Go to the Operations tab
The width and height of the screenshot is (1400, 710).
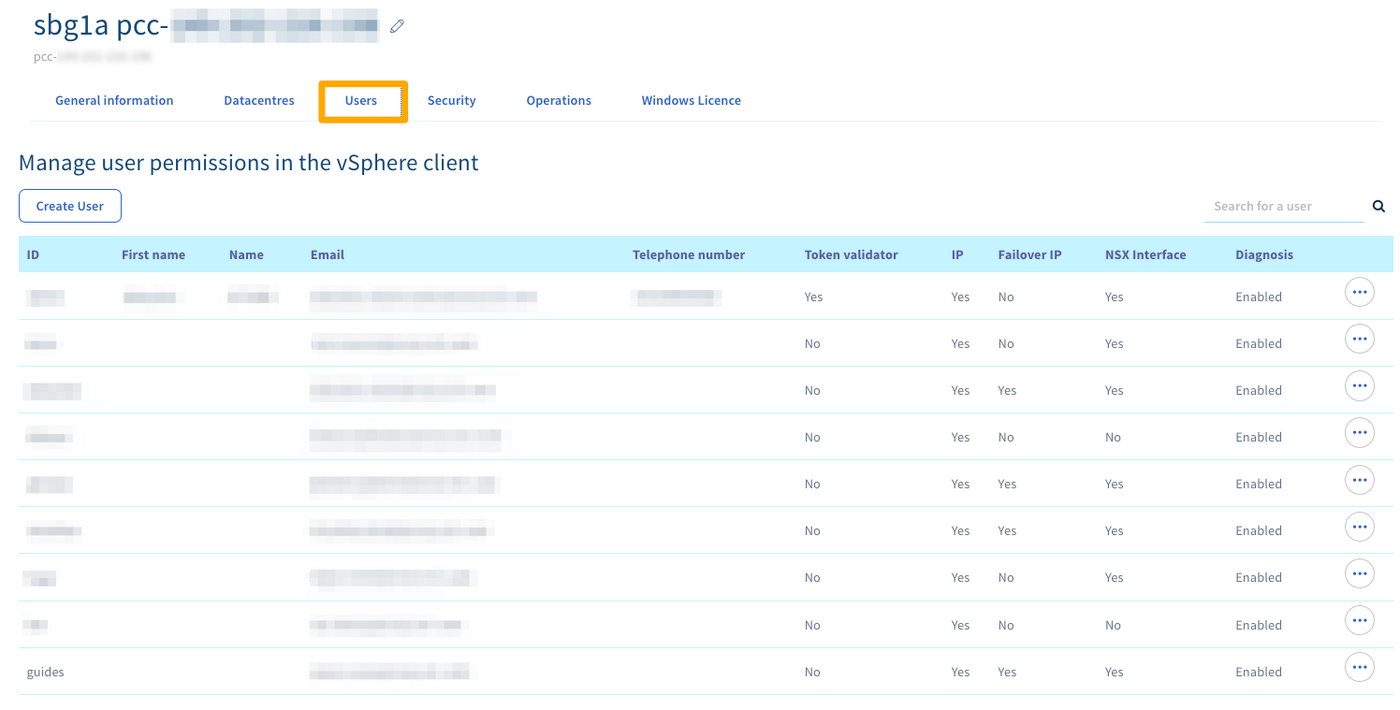pos(558,101)
